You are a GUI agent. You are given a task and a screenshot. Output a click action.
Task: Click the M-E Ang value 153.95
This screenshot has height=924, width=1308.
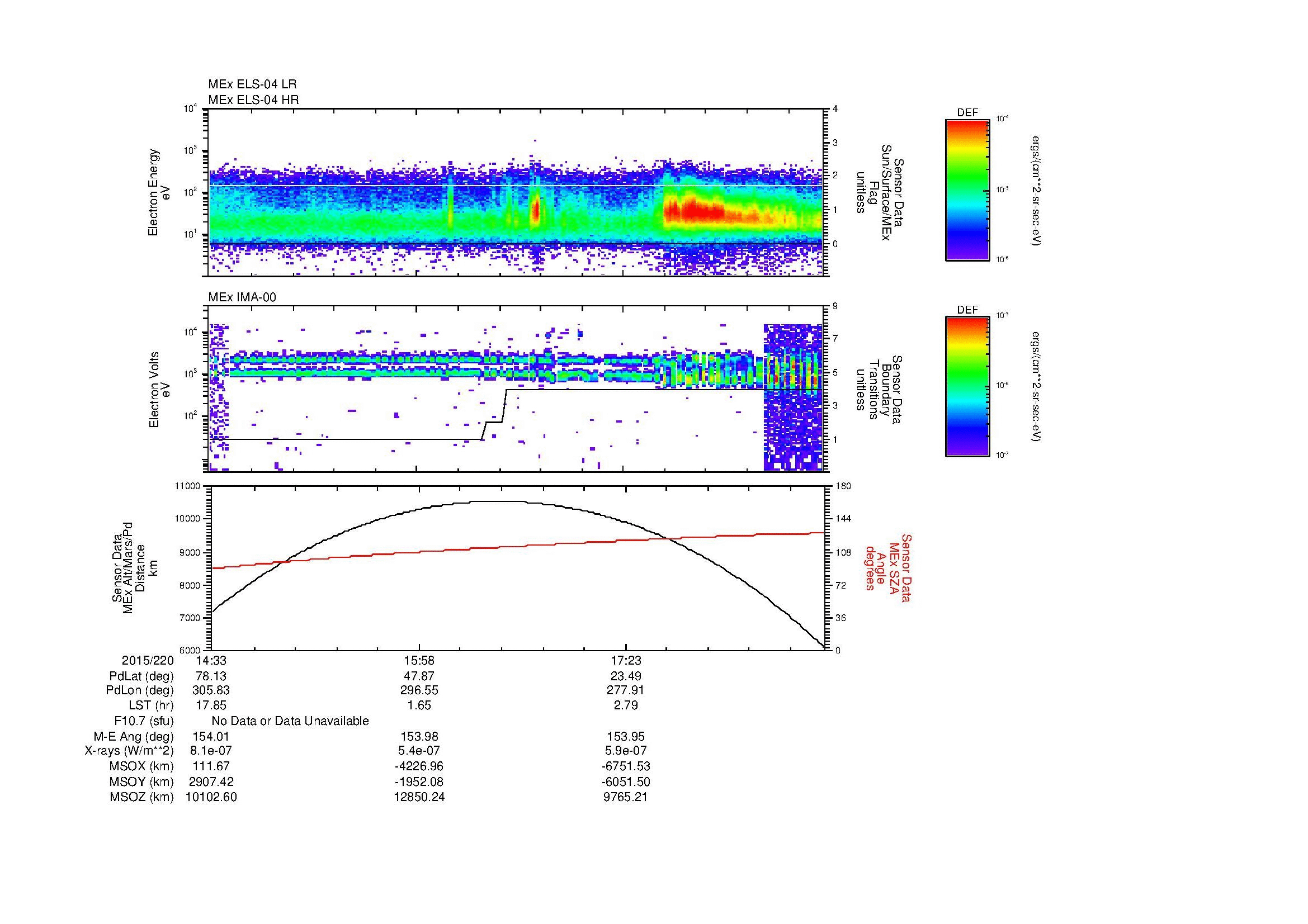pos(626,736)
